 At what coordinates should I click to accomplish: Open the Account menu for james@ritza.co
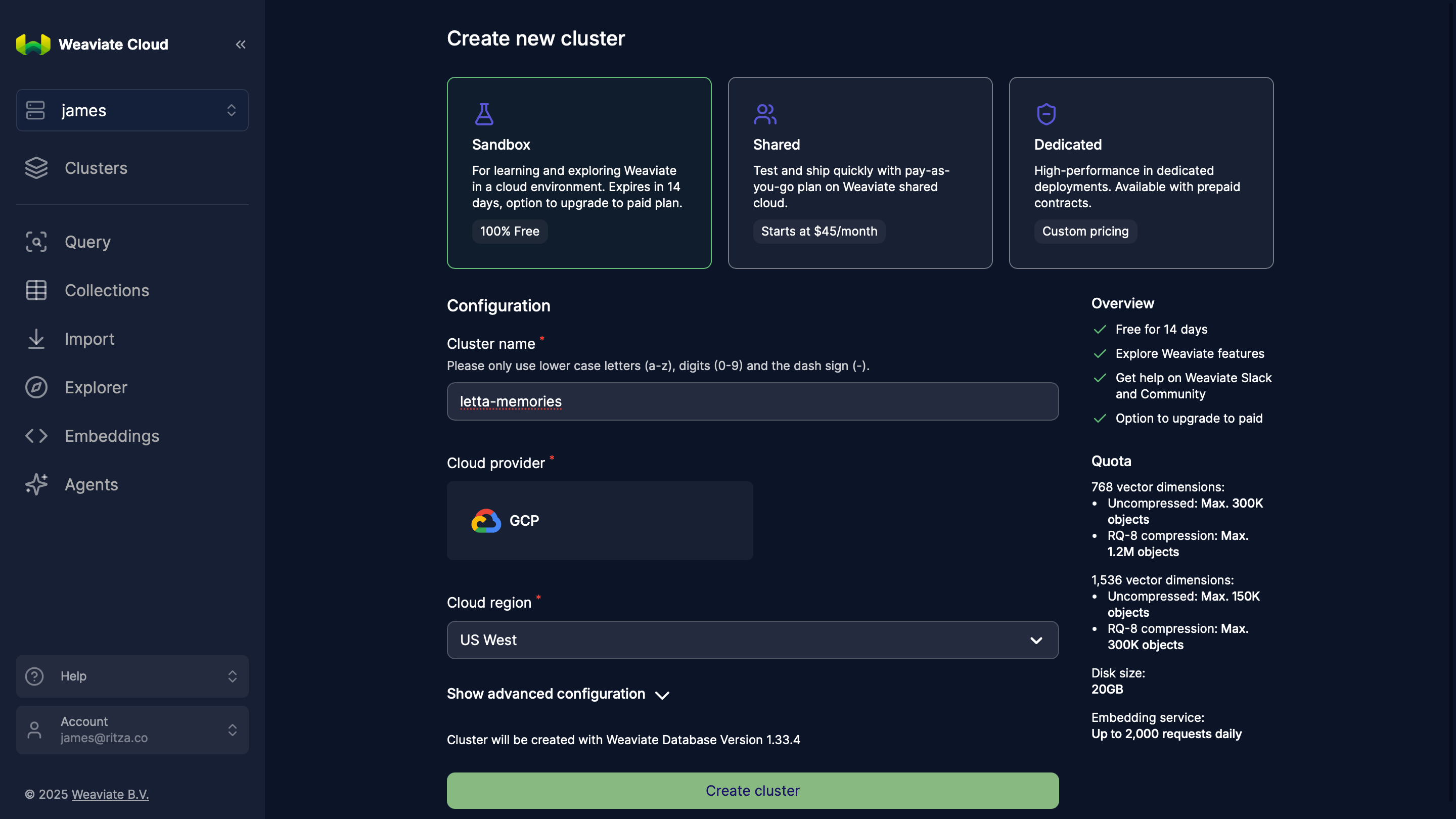pyautogui.click(x=131, y=729)
